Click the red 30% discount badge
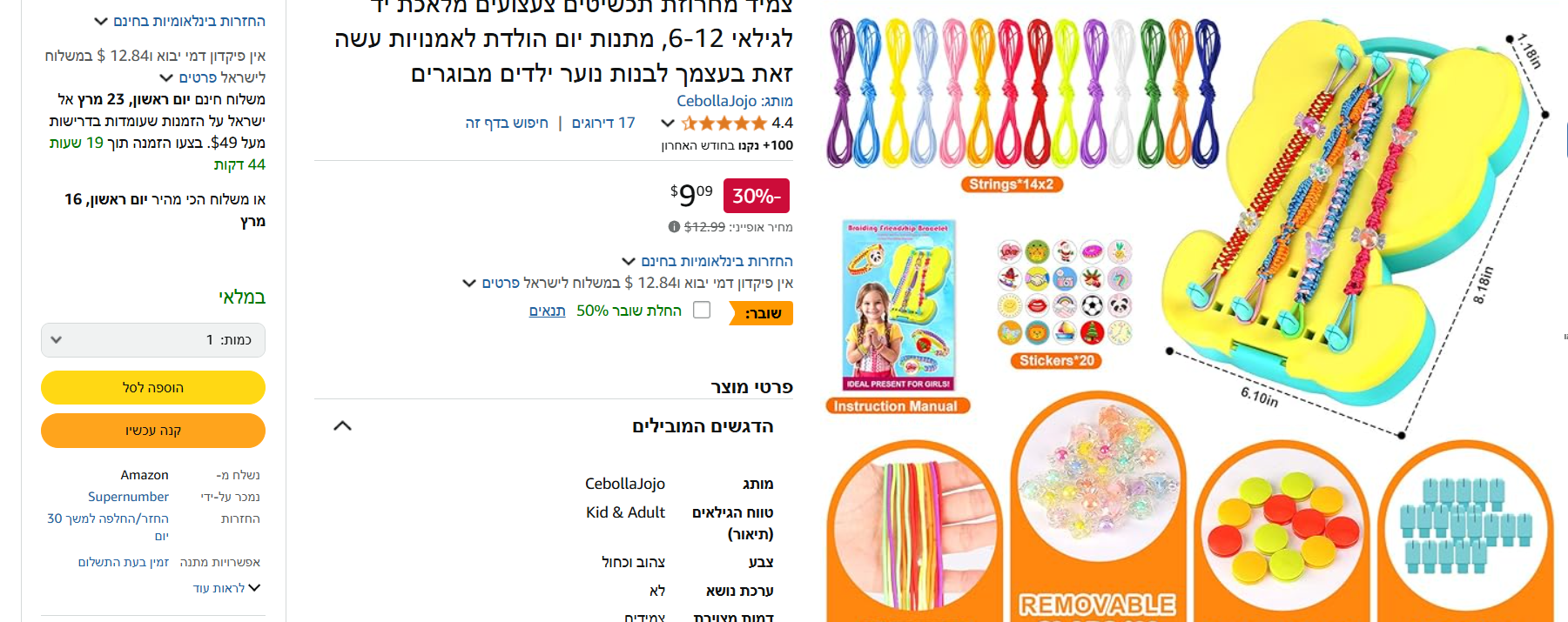1568x622 pixels. coord(757,196)
